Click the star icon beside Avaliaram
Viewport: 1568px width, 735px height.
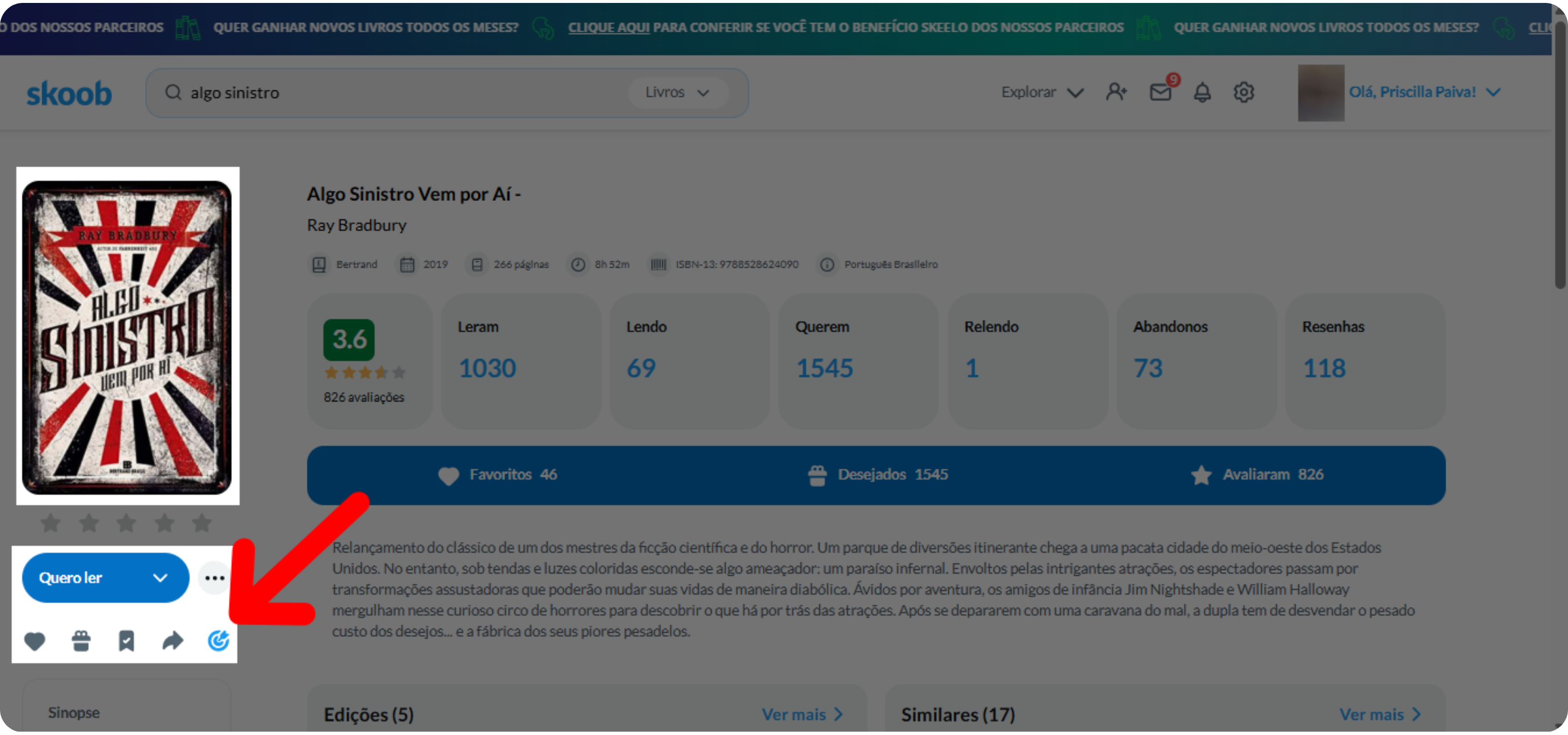click(1201, 475)
